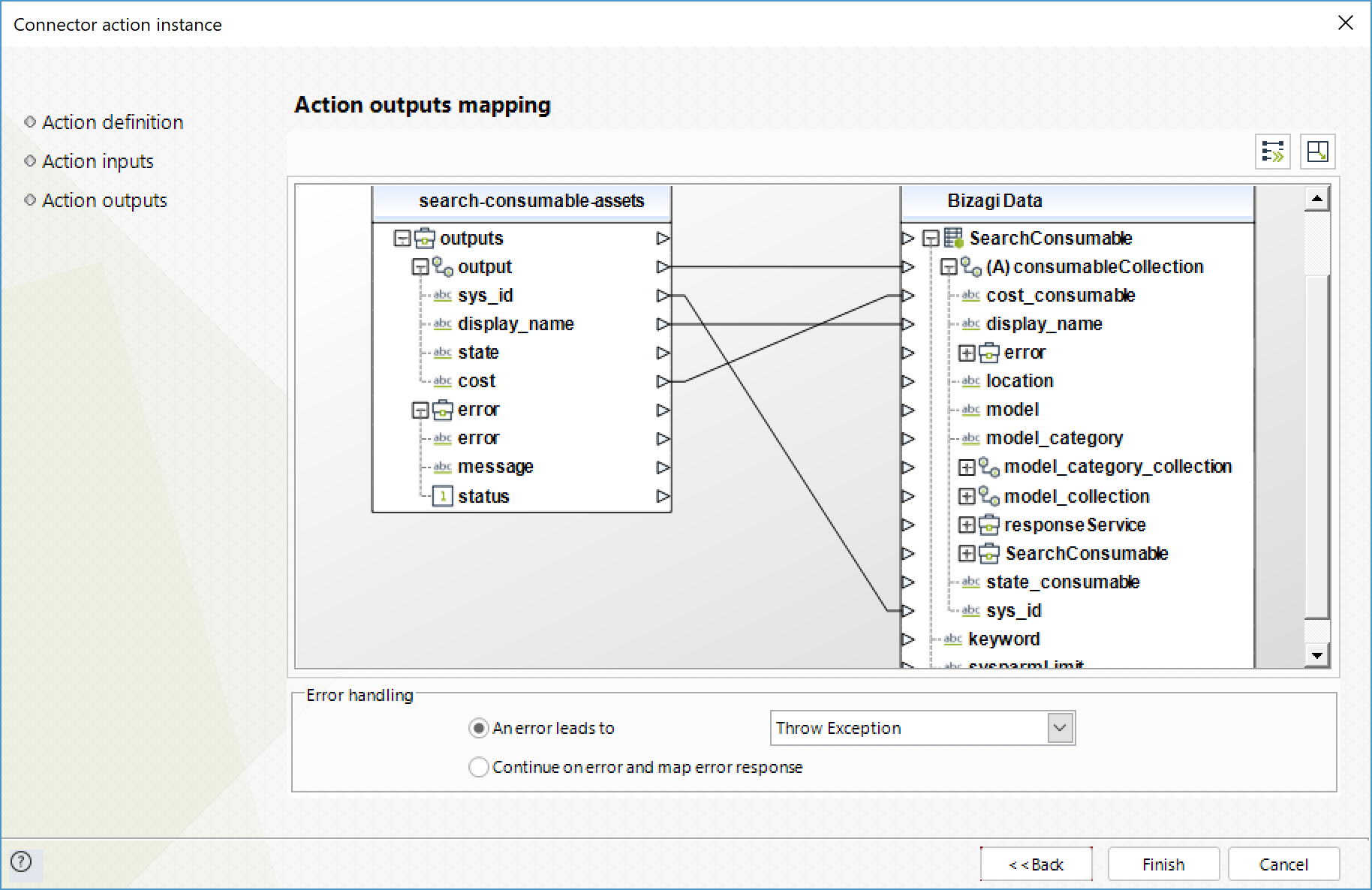Click the icon of model_category_collection
Screen dimensions: 1372x890
click(x=989, y=467)
